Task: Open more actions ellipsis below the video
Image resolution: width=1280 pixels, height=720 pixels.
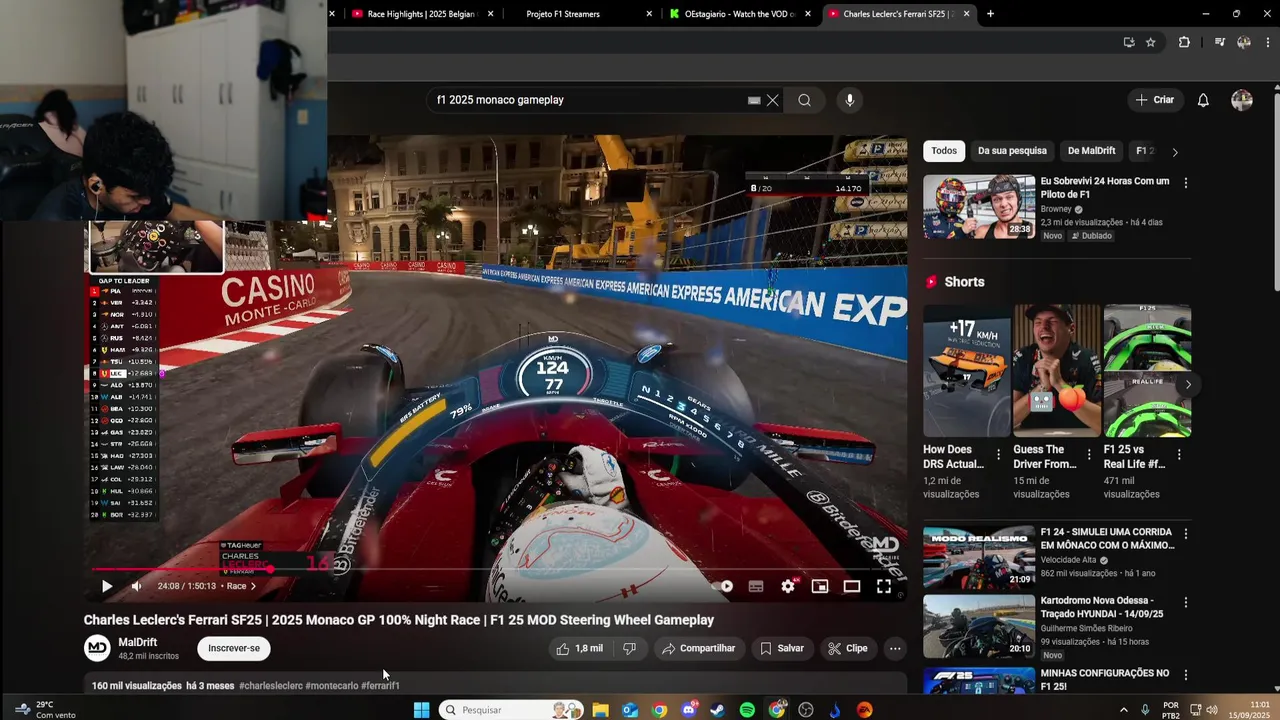Action: click(895, 648)
